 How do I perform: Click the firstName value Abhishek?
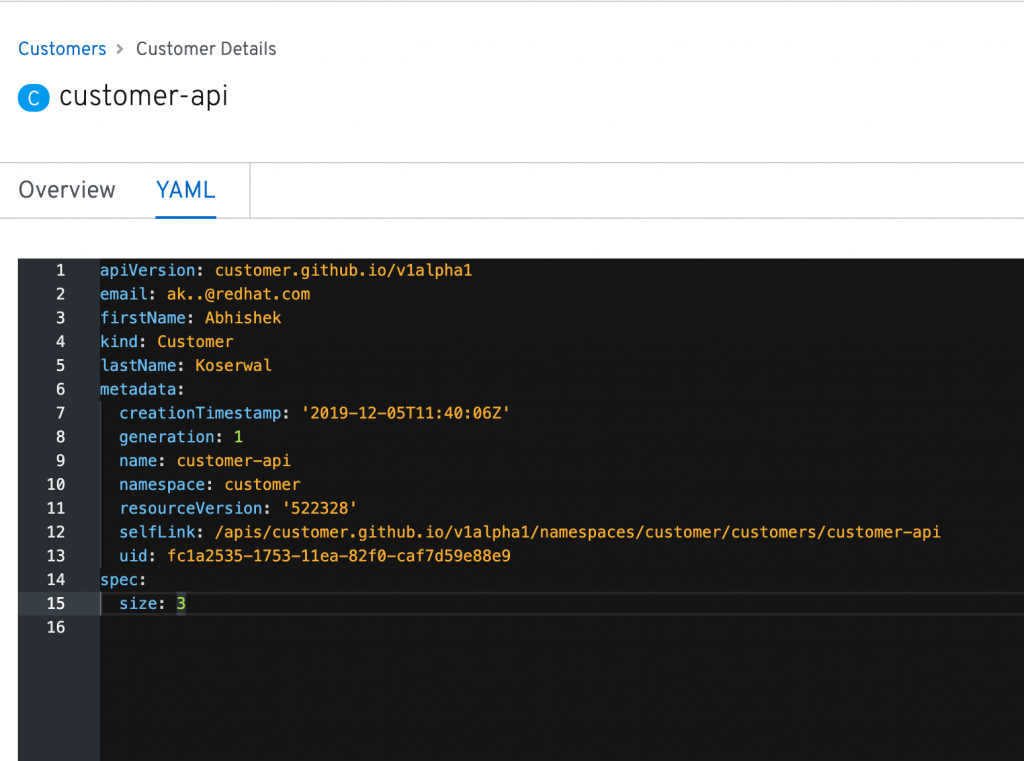tap(243, 318)
